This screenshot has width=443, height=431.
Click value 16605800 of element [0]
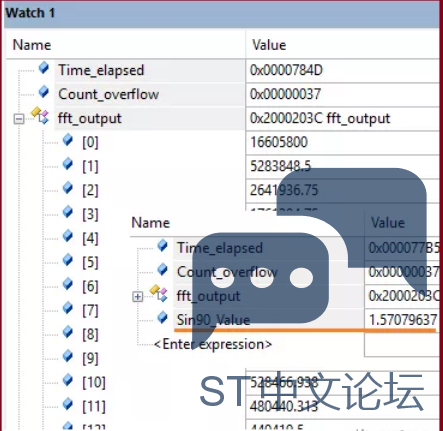click(279, 142)
